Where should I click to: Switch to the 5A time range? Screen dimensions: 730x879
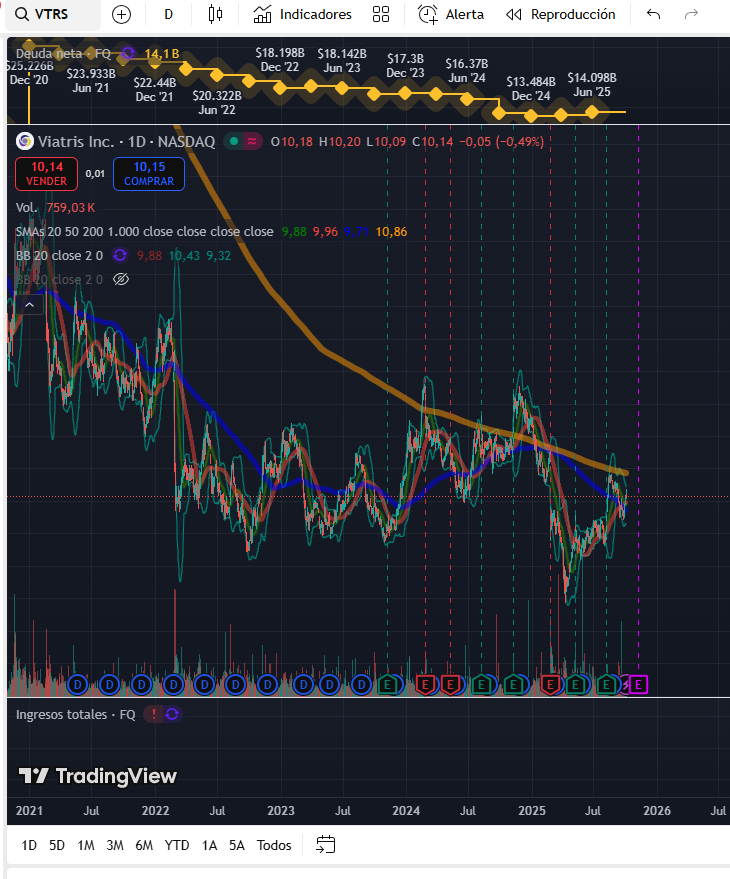coord(236,845)
